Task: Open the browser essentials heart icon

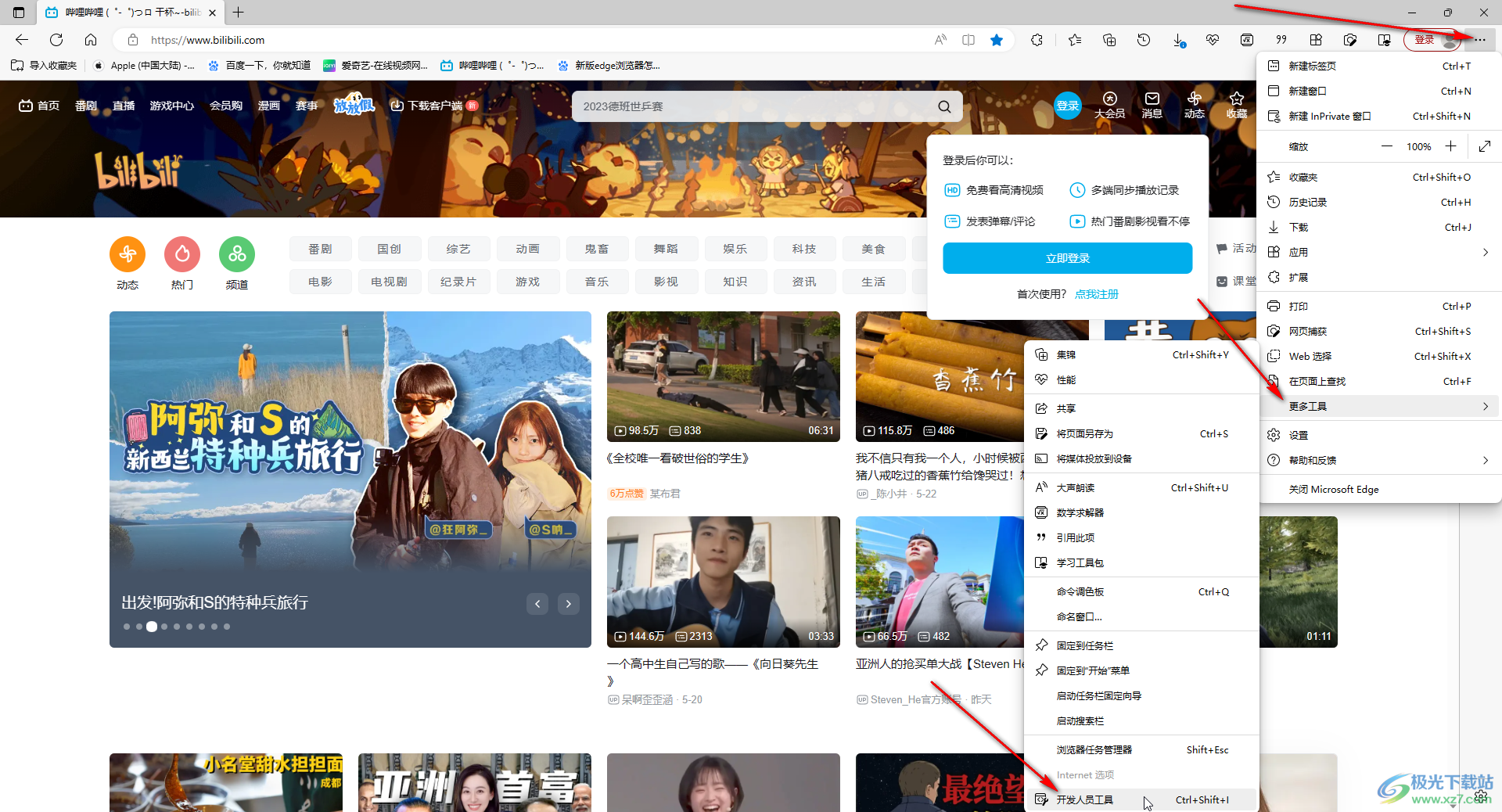Action: (1213, 40)
